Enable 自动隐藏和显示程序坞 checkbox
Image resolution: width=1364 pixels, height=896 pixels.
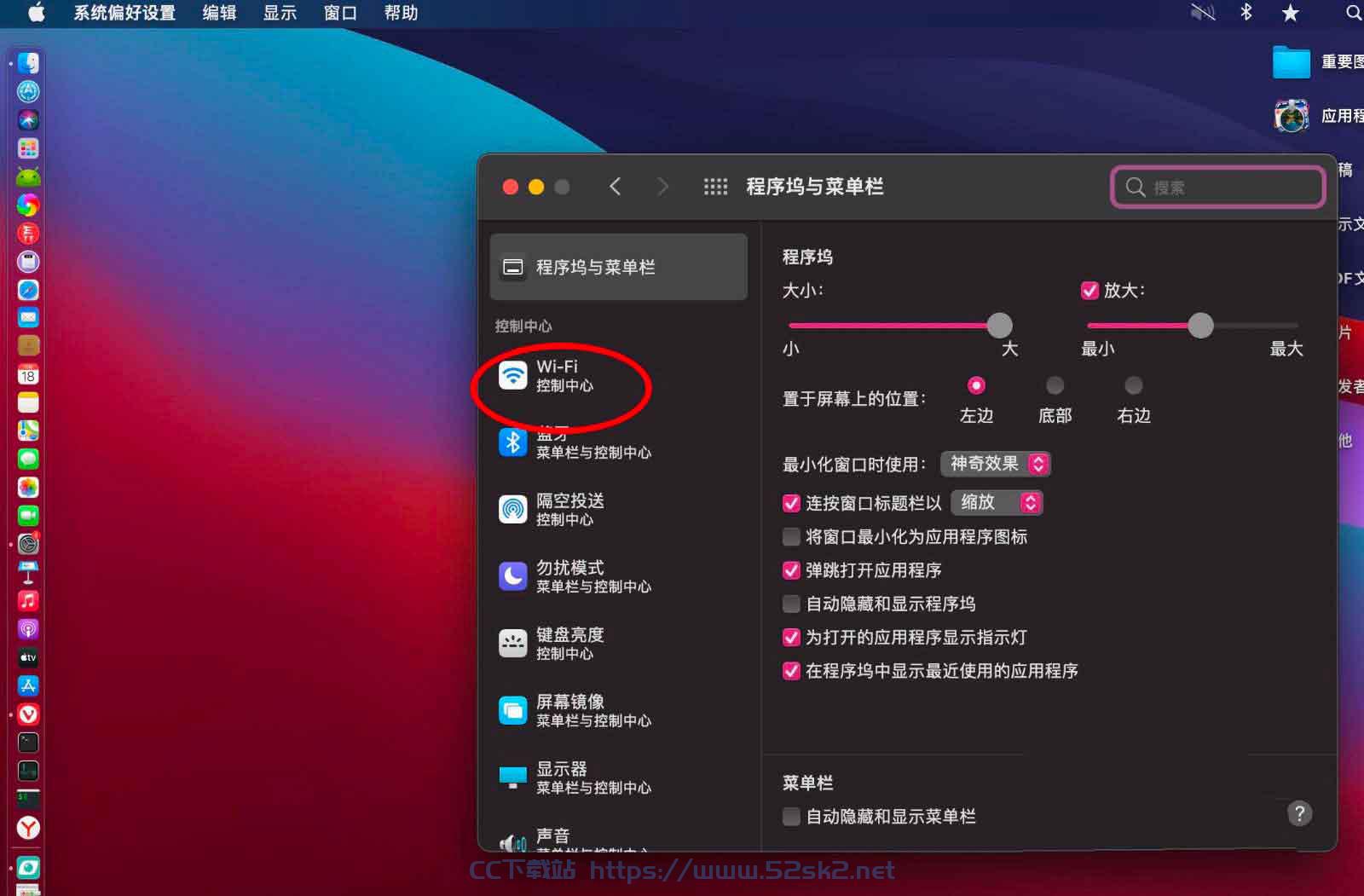point(791,604)
